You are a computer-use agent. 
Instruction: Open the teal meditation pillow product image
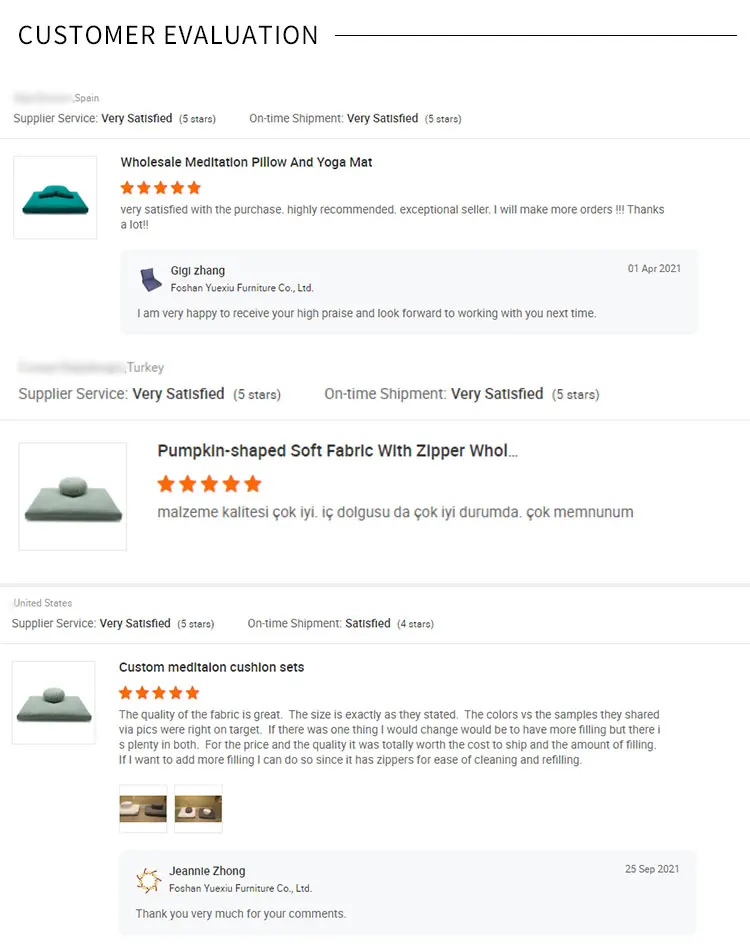[x=55, y=197]
